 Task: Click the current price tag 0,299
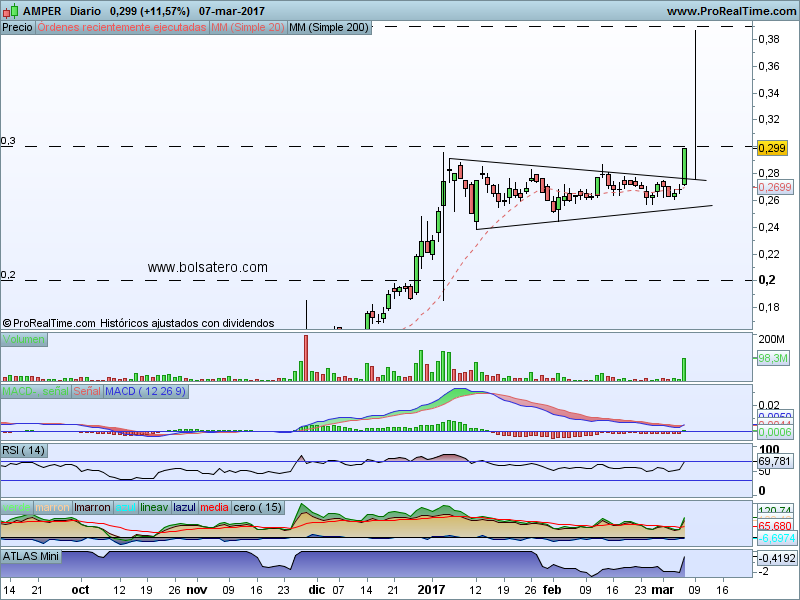tap(772, 148)
